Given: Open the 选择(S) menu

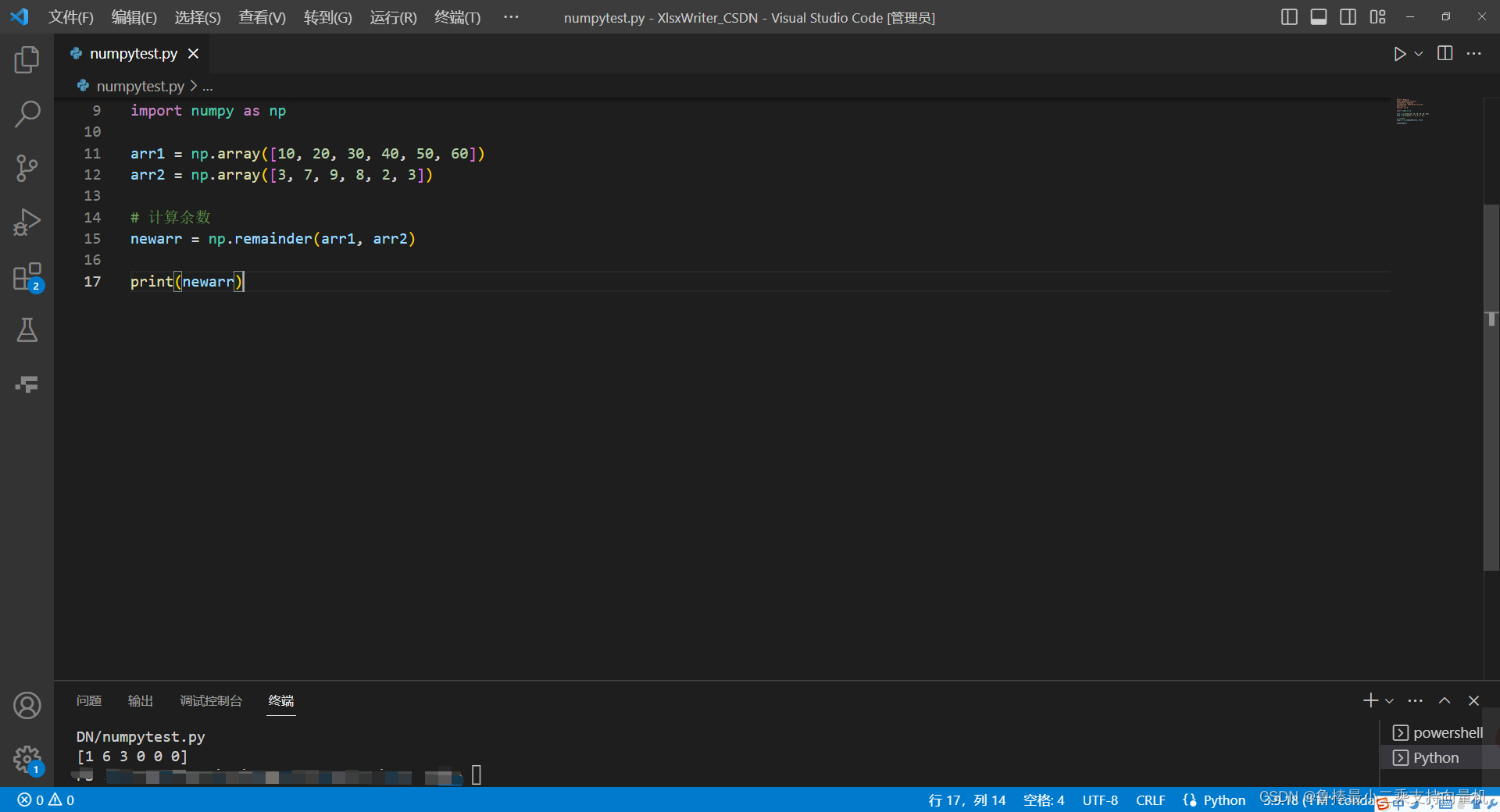Looking at the screenshot, I should coord(198,17).
